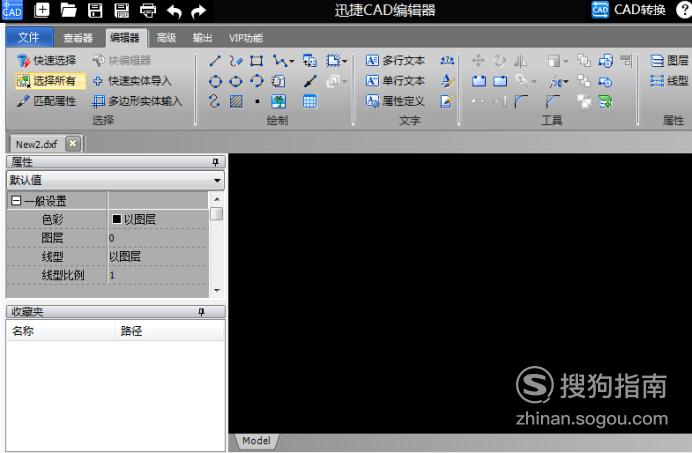Open the block creation dropdown arrow
The width and height of the screenshot is (692, 453).
[345, 61]
